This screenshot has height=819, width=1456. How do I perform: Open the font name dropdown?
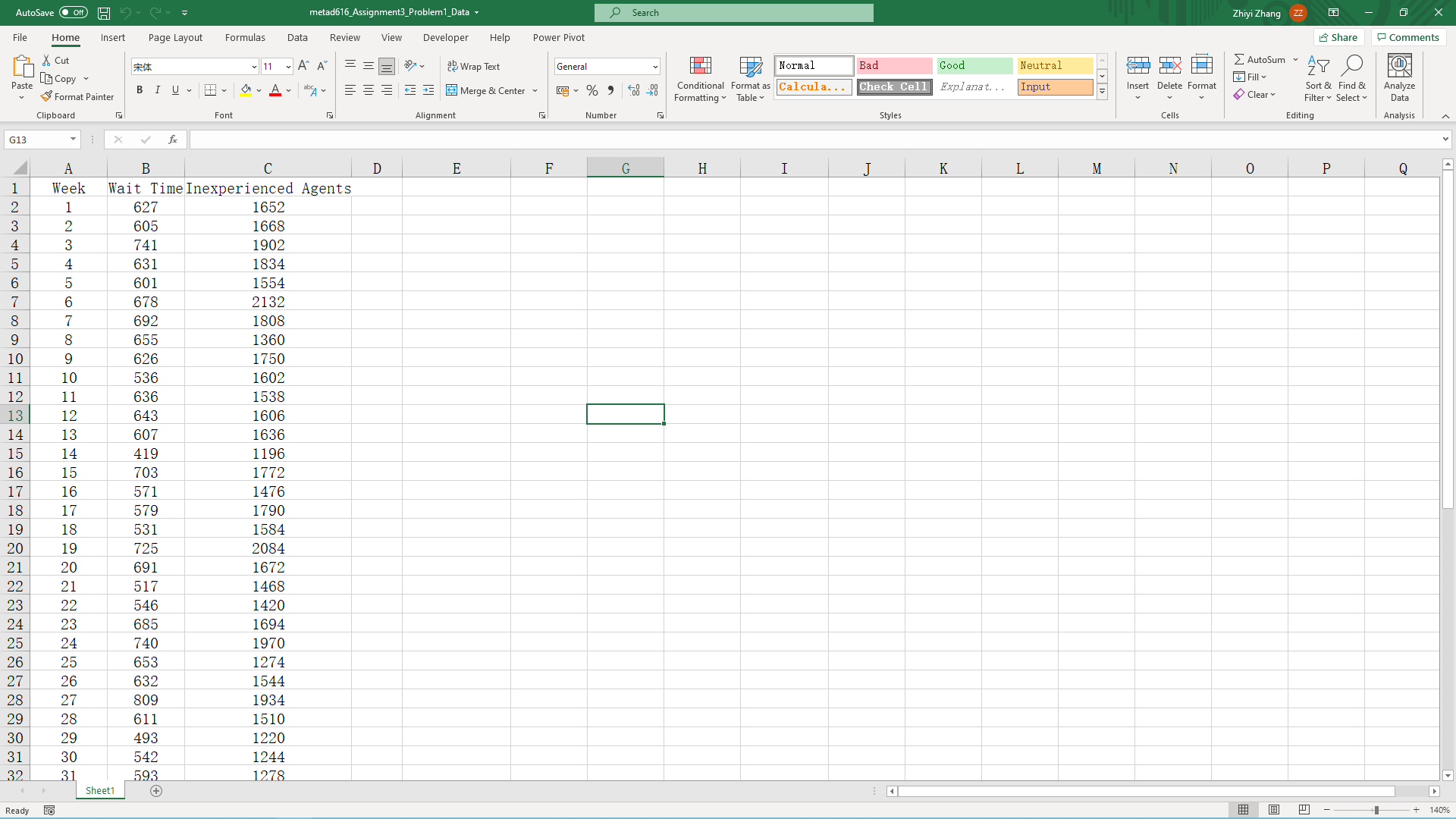click(x=254, y=67)
